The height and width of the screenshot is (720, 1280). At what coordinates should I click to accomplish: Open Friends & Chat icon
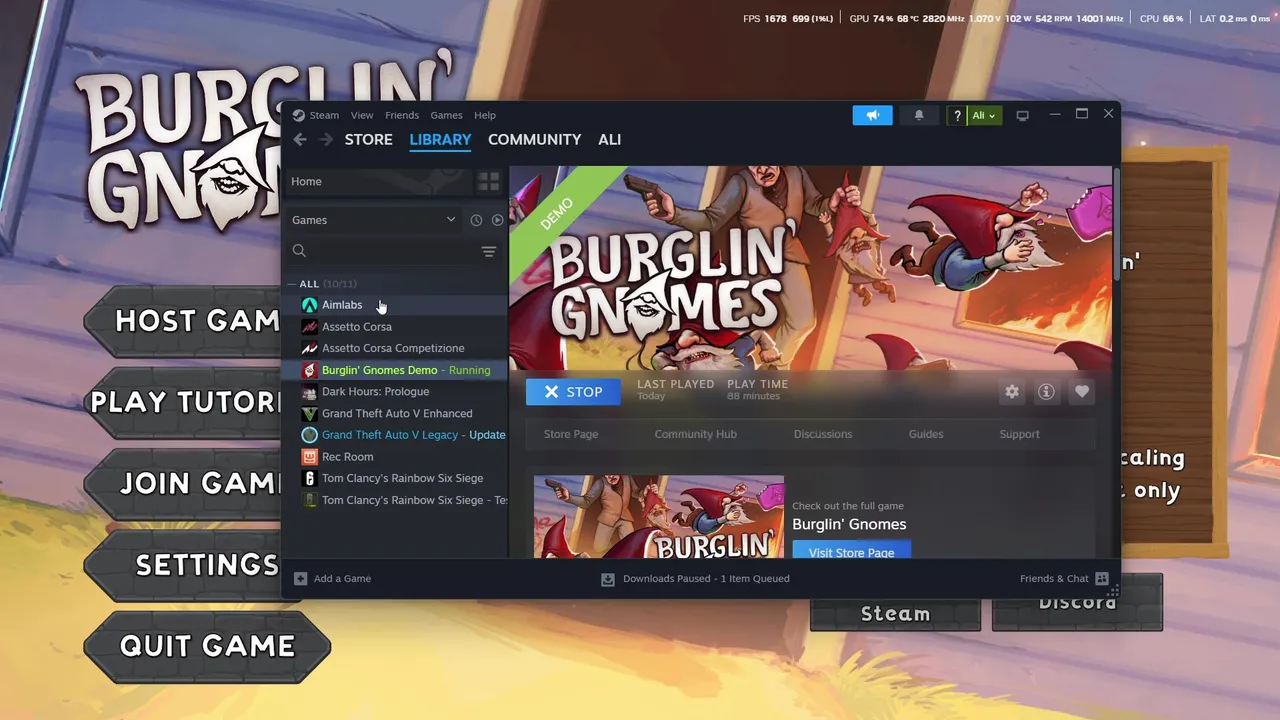[x=1102, y=578]
